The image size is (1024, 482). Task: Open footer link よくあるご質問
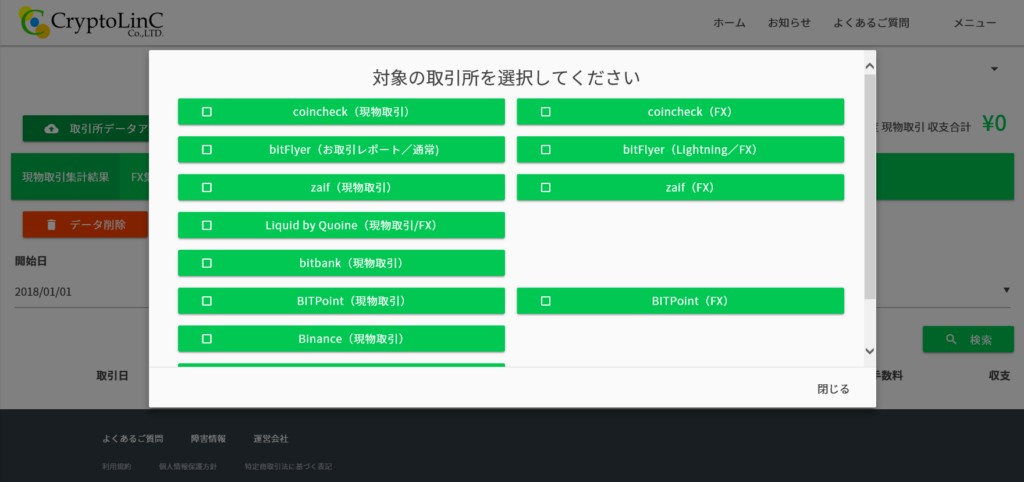(x=133, y=439)
